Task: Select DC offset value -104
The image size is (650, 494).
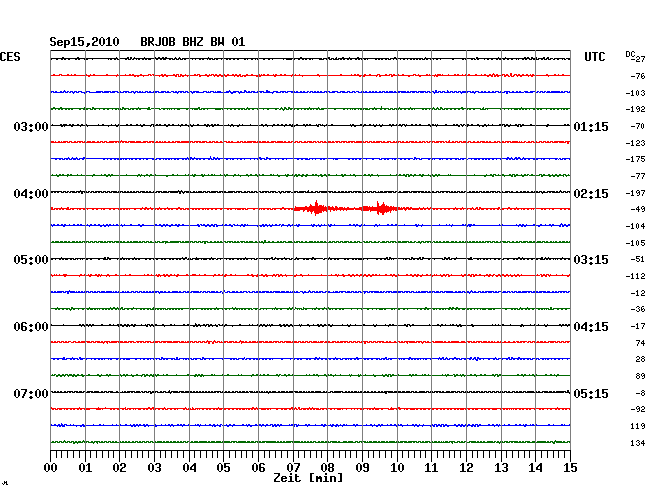Action: pos(635,226)
